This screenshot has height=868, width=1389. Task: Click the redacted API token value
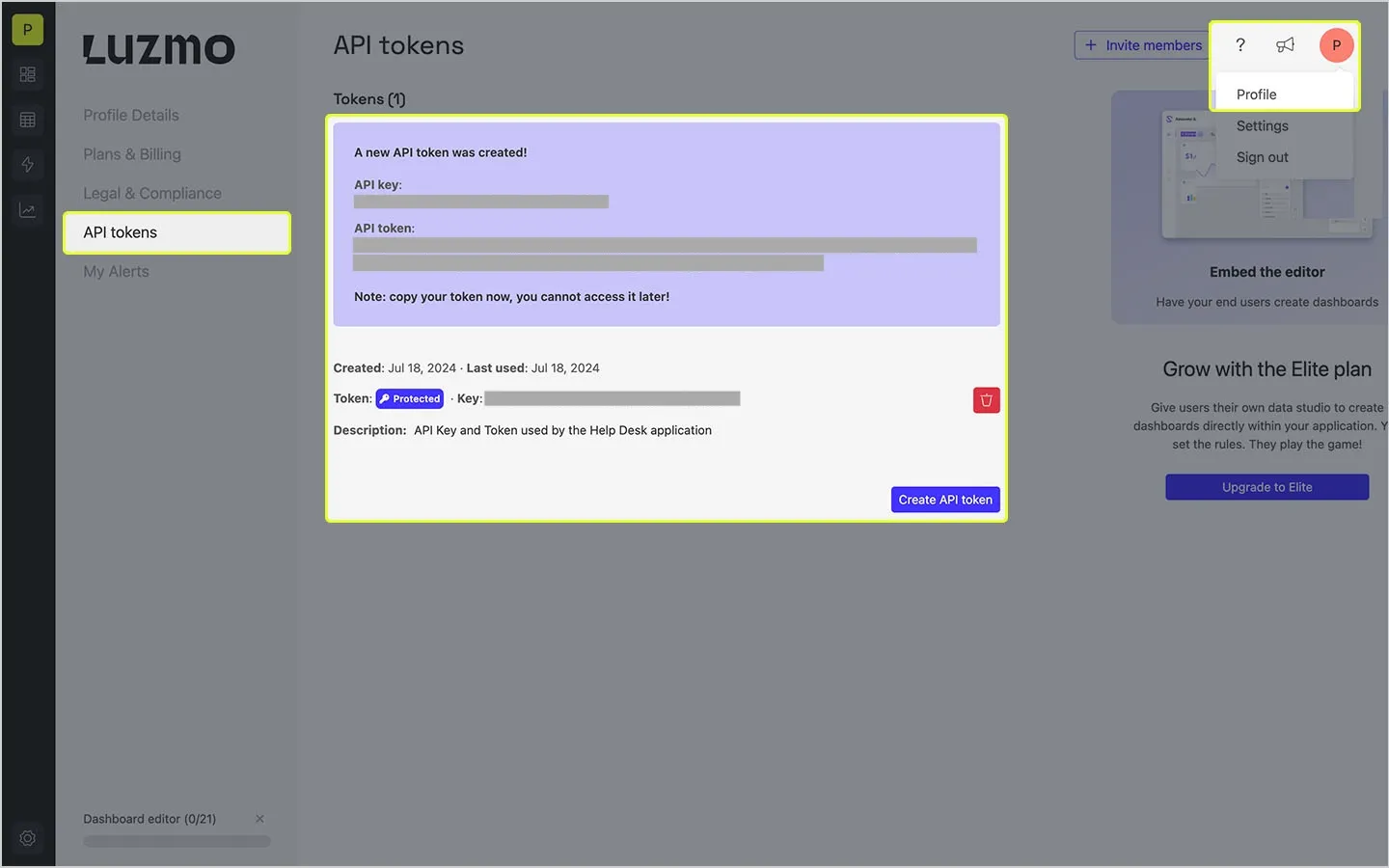pyautogui.click(x=665, y=254)
